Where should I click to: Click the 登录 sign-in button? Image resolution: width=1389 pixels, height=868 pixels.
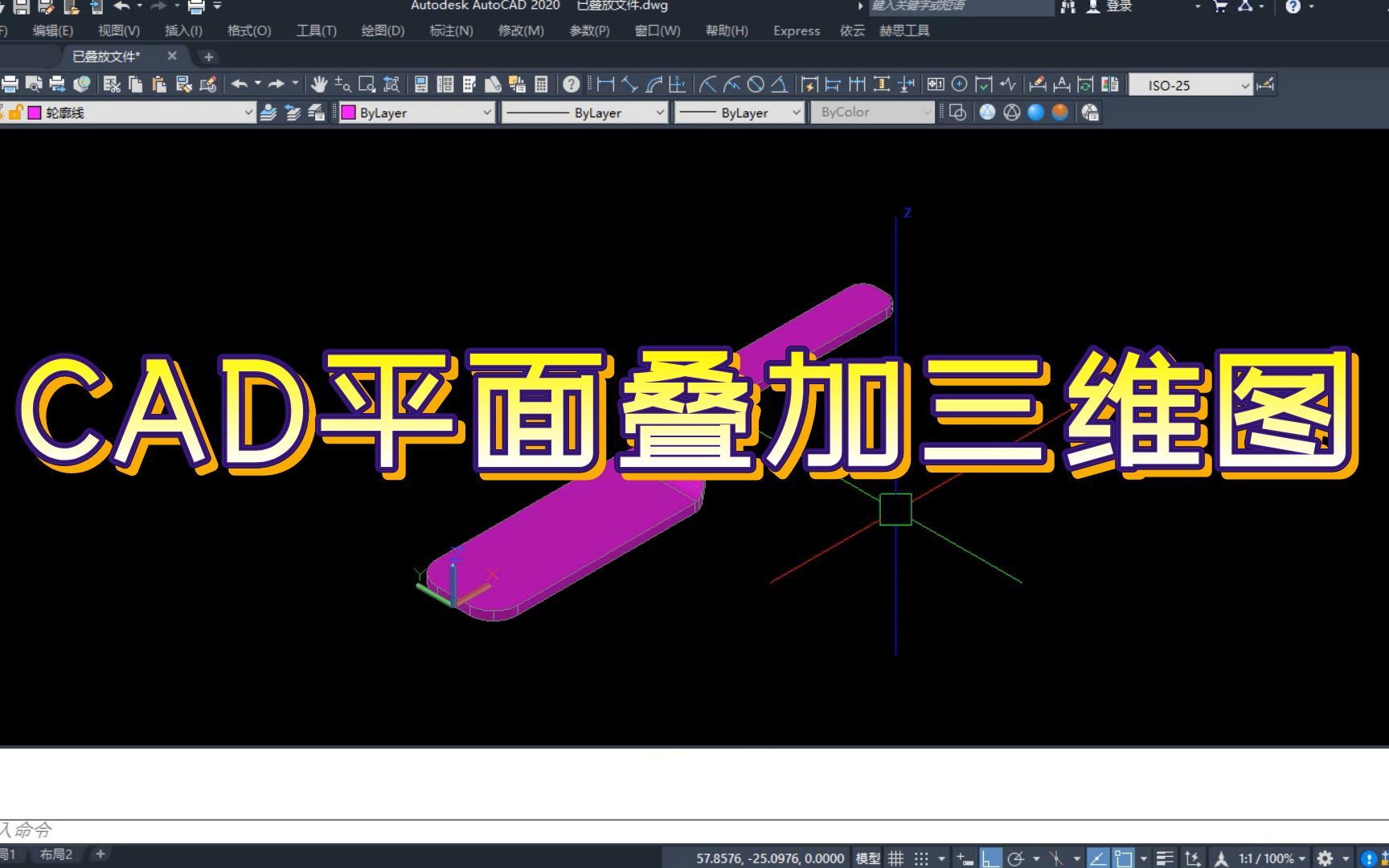(x=1119, y=6)
